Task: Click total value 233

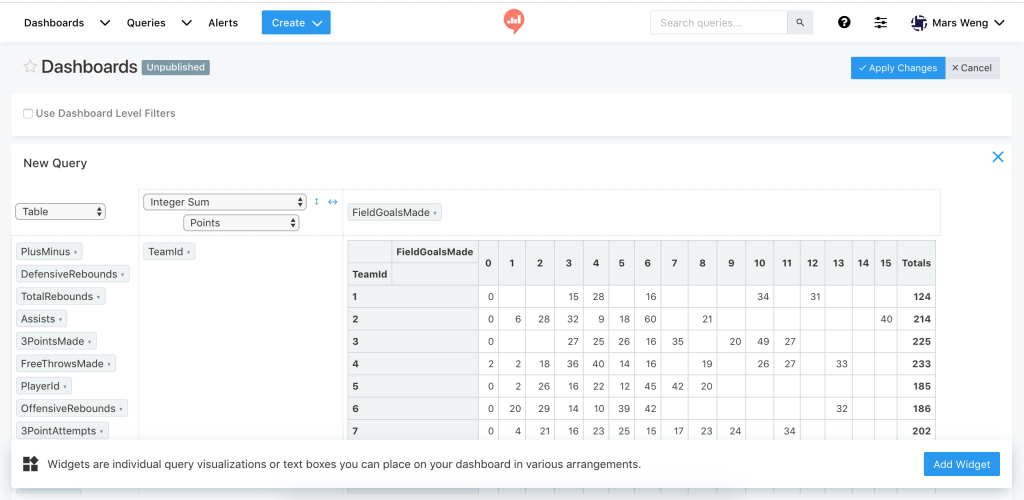Action: tap(922, 364)
